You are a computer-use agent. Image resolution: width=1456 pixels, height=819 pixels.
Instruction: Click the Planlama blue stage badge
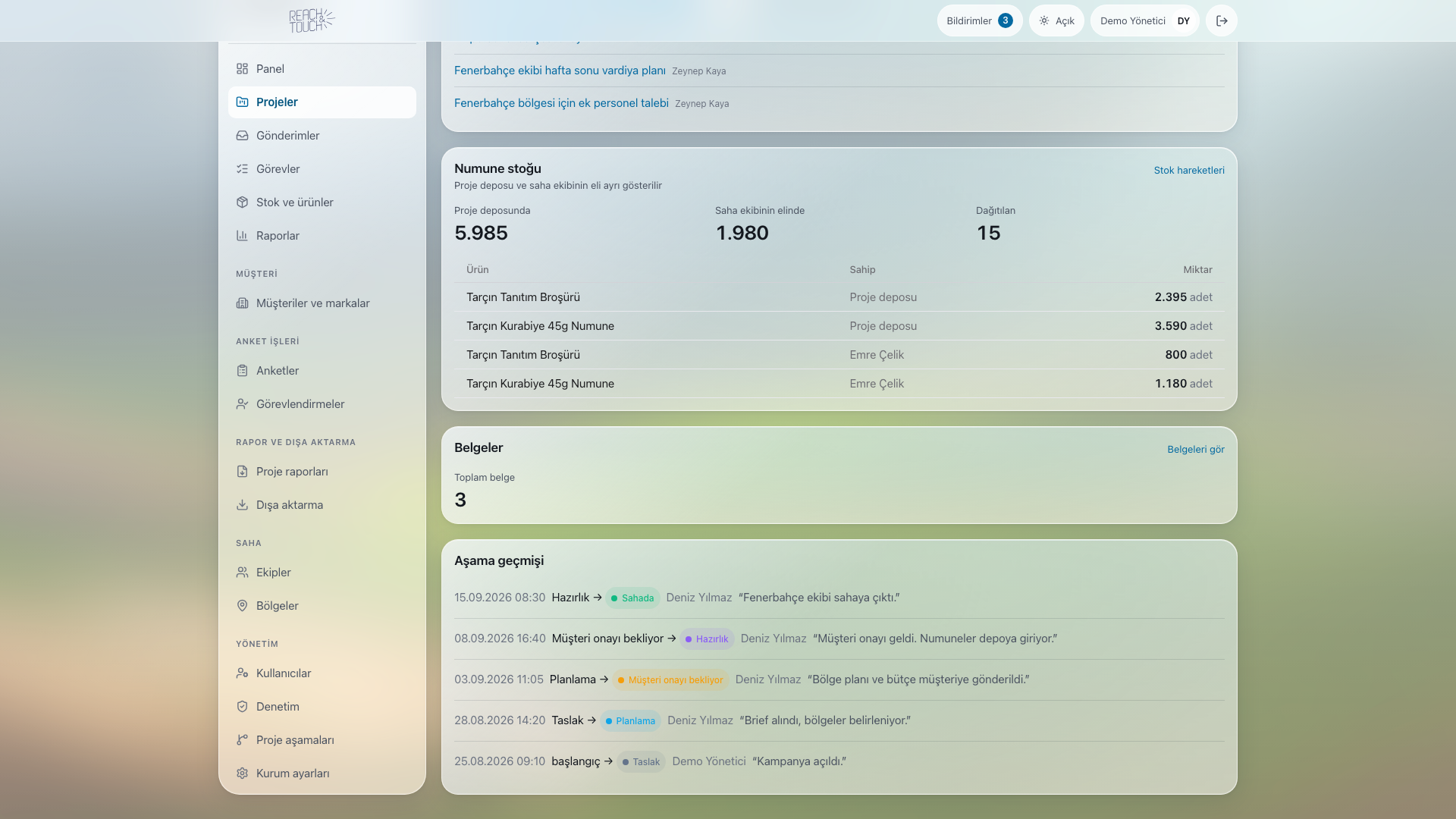coord(630,721)
